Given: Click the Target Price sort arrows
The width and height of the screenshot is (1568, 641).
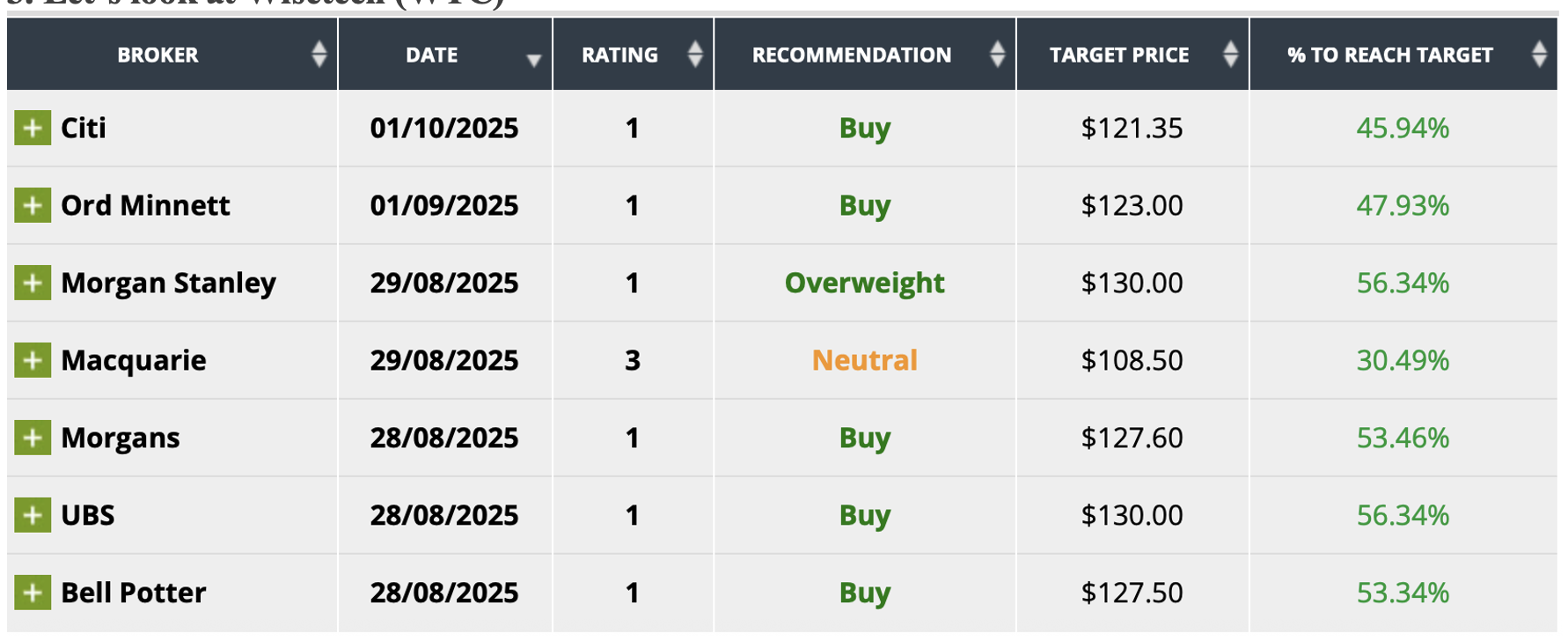Looking at the screenshot, I should click(1230, 55).
